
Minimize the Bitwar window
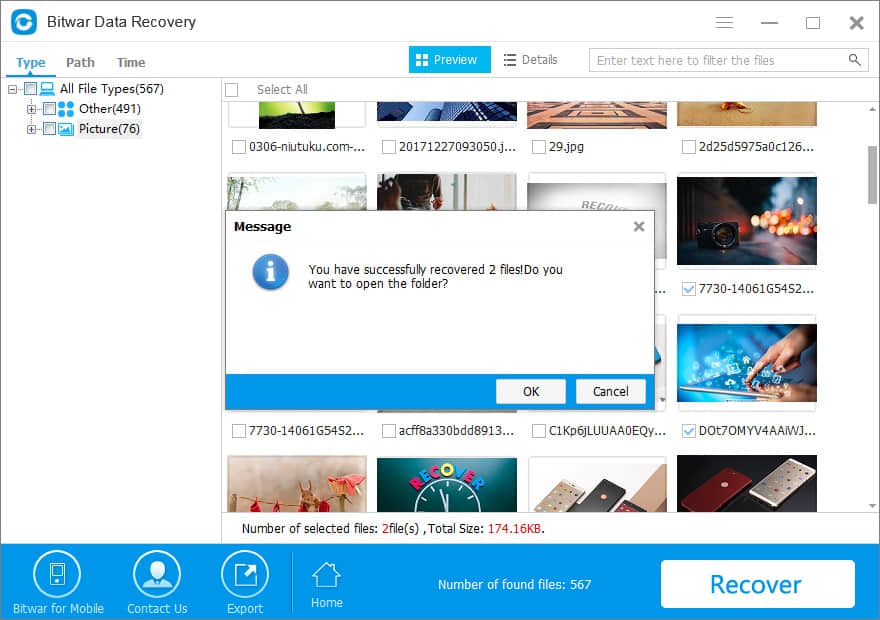(x=769, y=22)
